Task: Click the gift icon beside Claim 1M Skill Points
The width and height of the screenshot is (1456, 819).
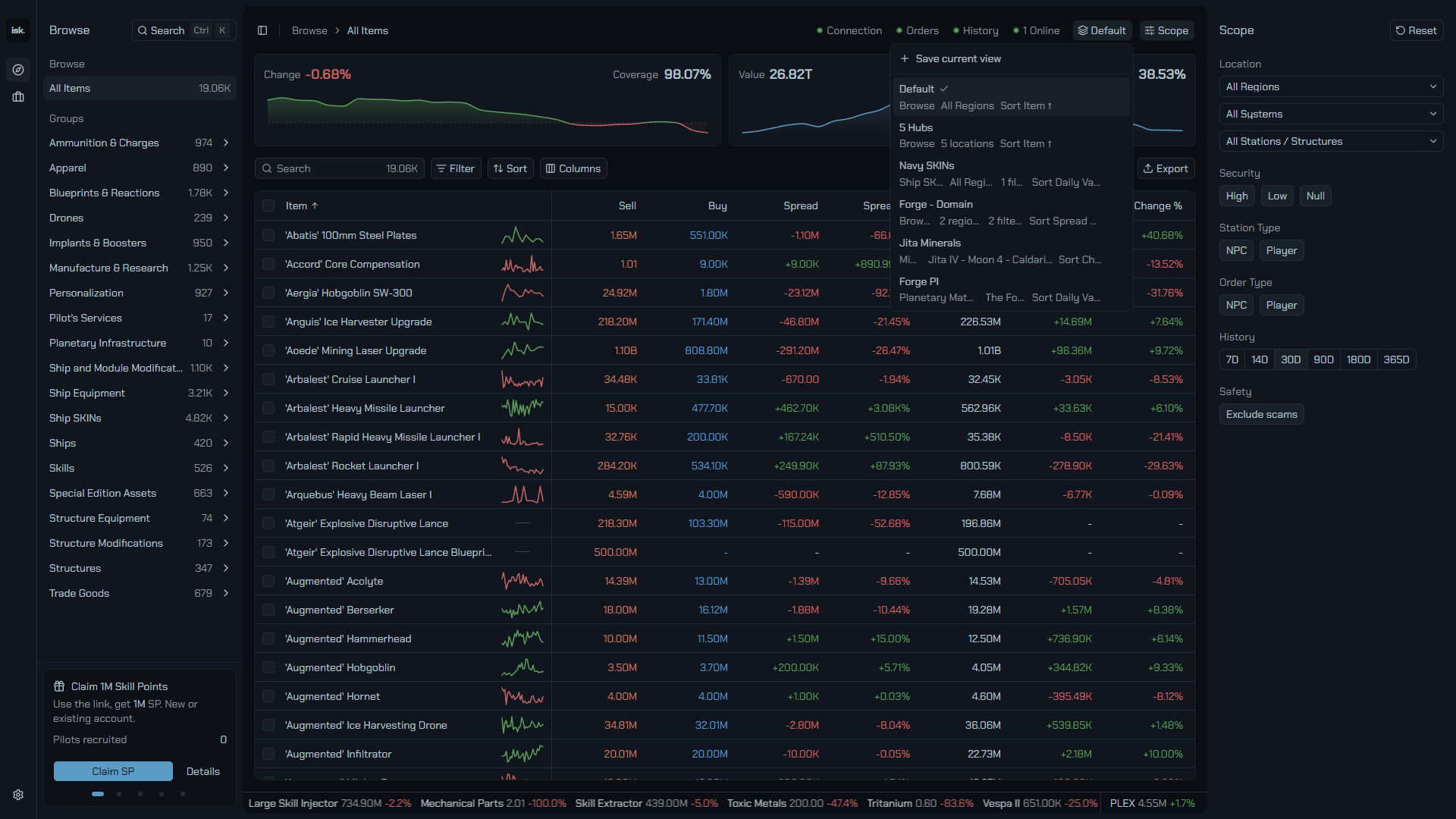Action: 59,686
